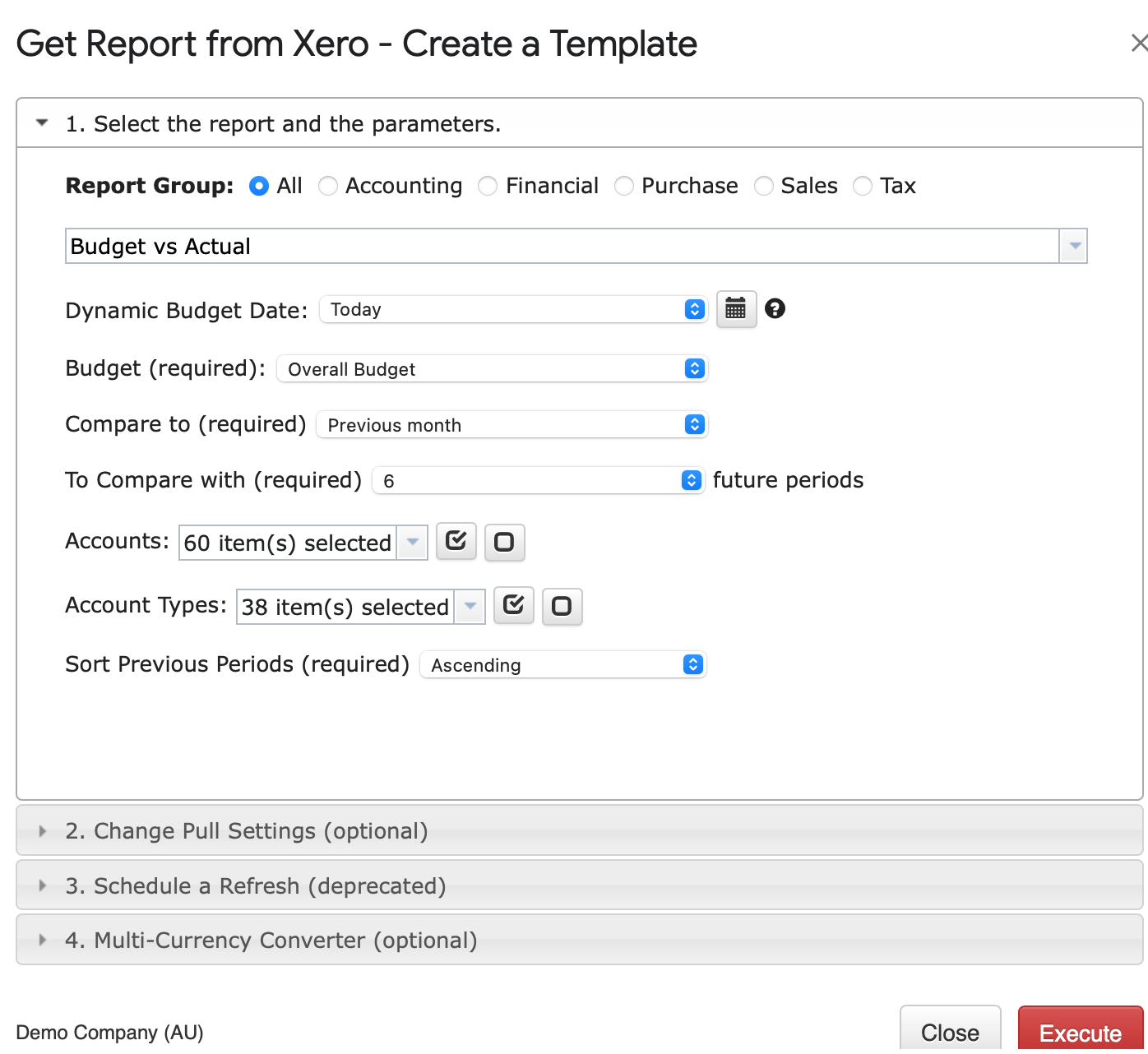Viewport: 1148px width, 1054px height.
Task: Select the All report group radio
Action: [259, 187]
